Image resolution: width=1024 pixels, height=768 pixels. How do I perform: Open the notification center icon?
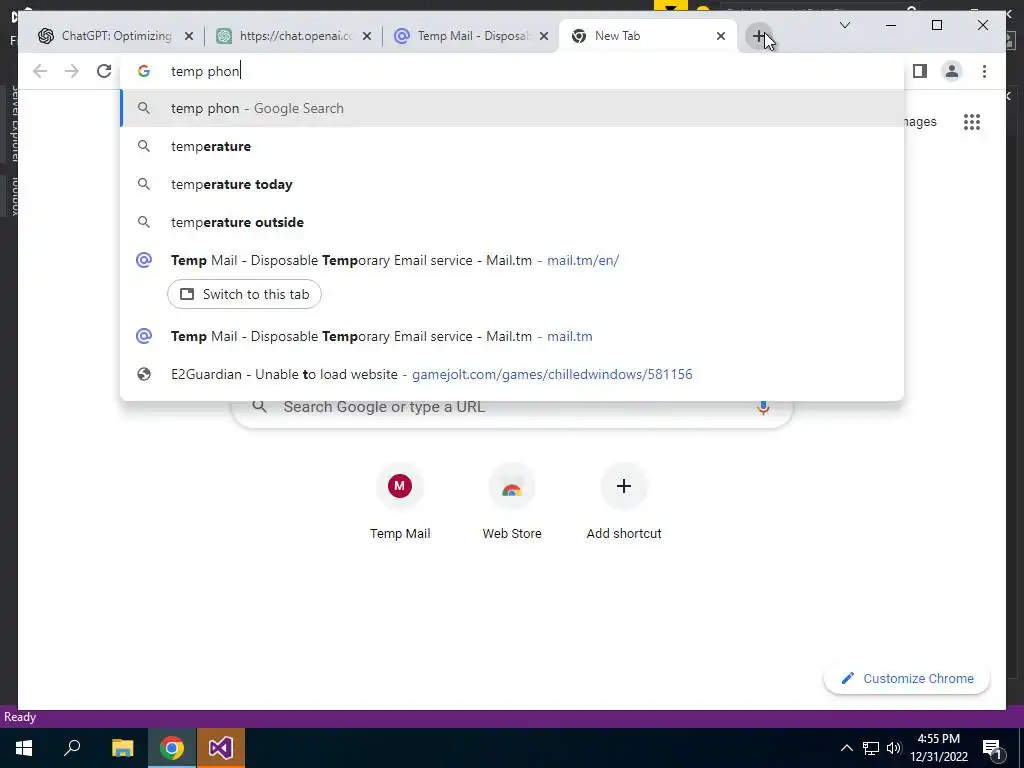point(992,748)
